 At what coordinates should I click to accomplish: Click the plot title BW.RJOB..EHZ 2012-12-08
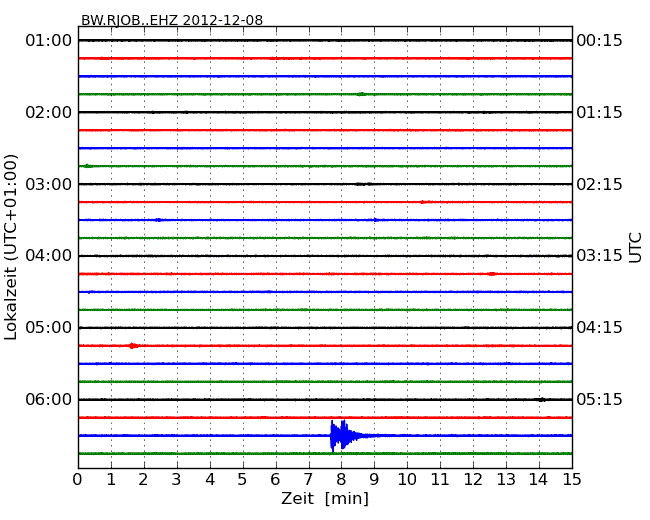(172, 20)
